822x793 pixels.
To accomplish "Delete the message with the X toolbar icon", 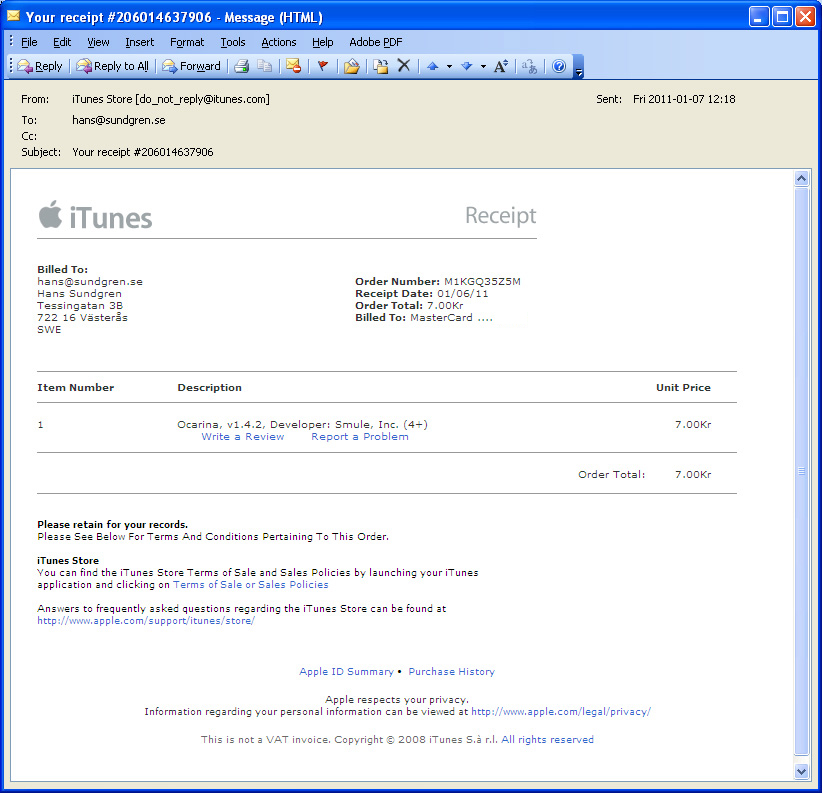I will coord(404,66).
